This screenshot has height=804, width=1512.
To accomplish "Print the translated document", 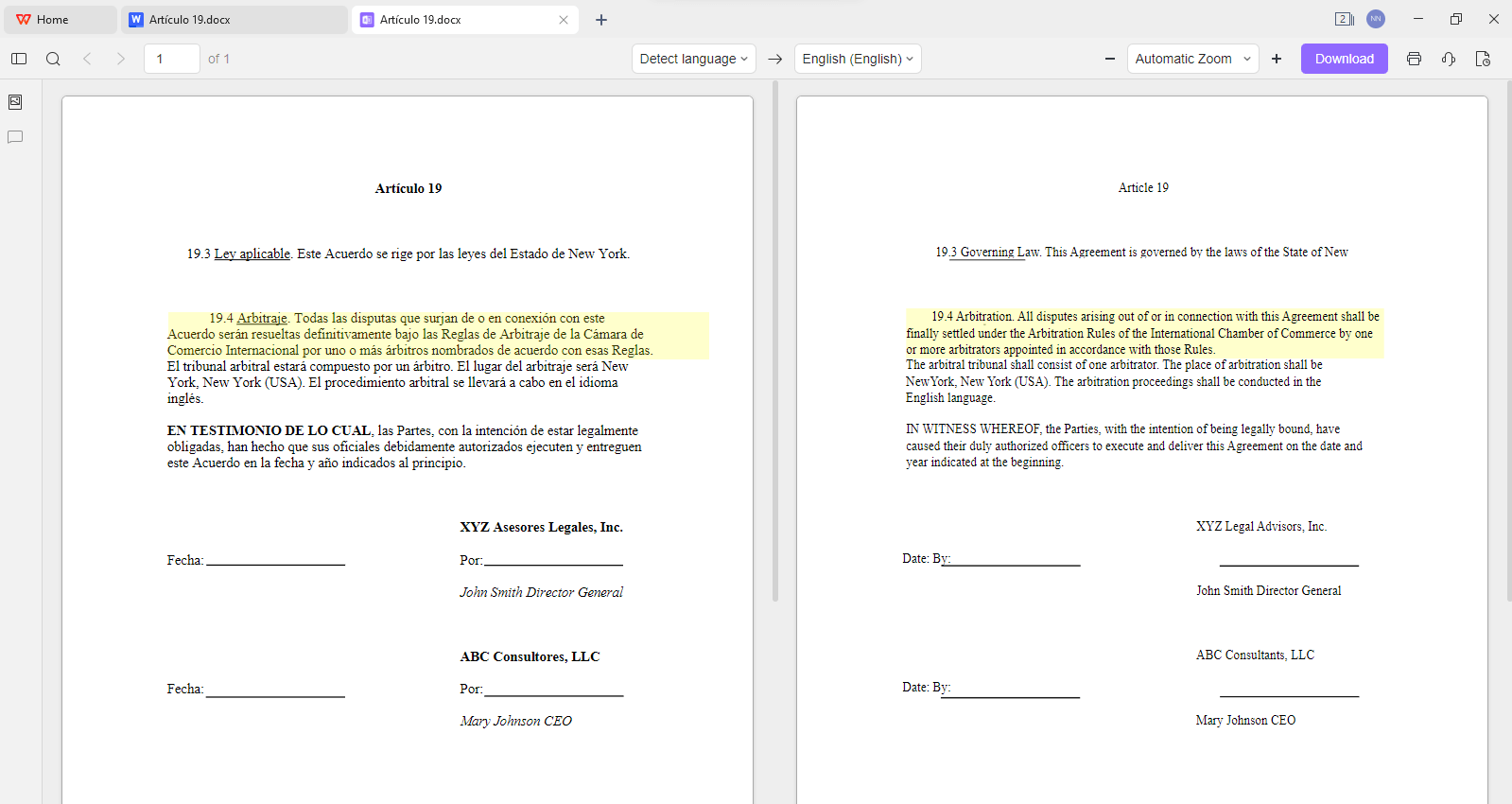I will click(x=1414, y=59).
